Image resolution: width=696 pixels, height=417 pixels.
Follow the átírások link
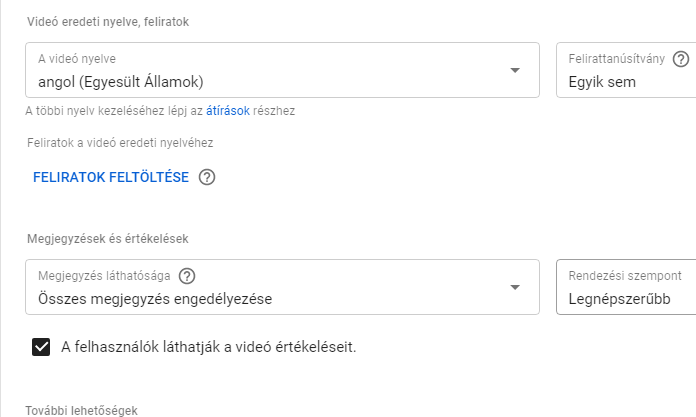[228, 111]
